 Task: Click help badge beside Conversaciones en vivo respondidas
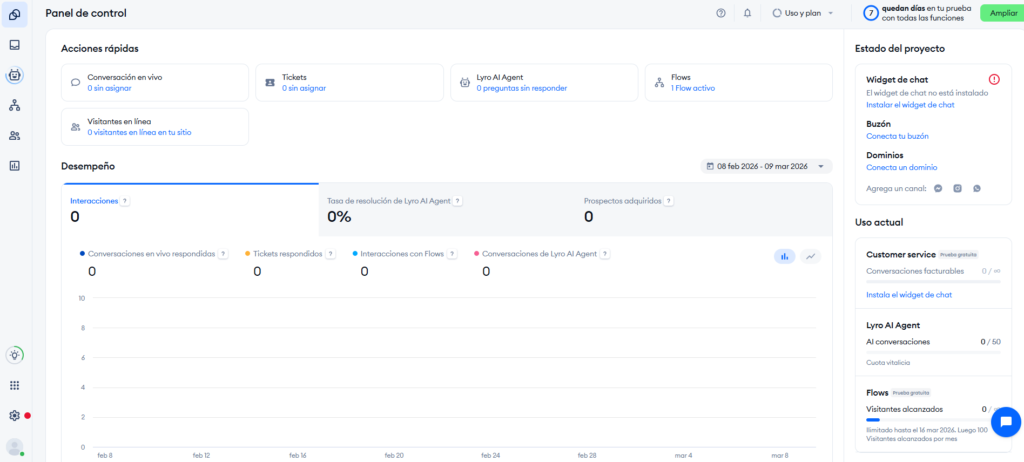tap(223, 254)
